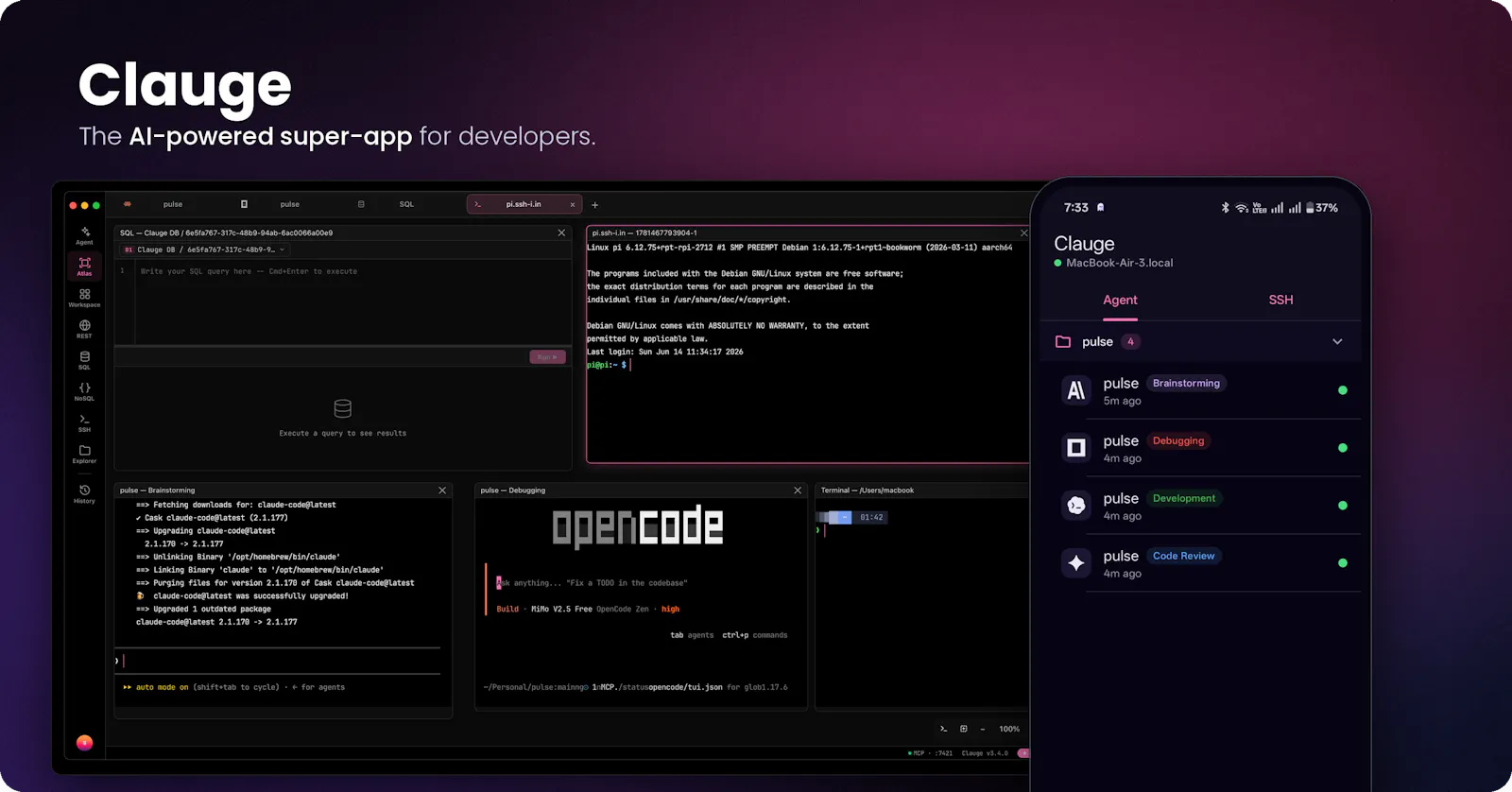The width and height of the screenshot is (1512, 792).
Task: Click the pulse folder icon on phone
Action: click(x=1063, y=341)
